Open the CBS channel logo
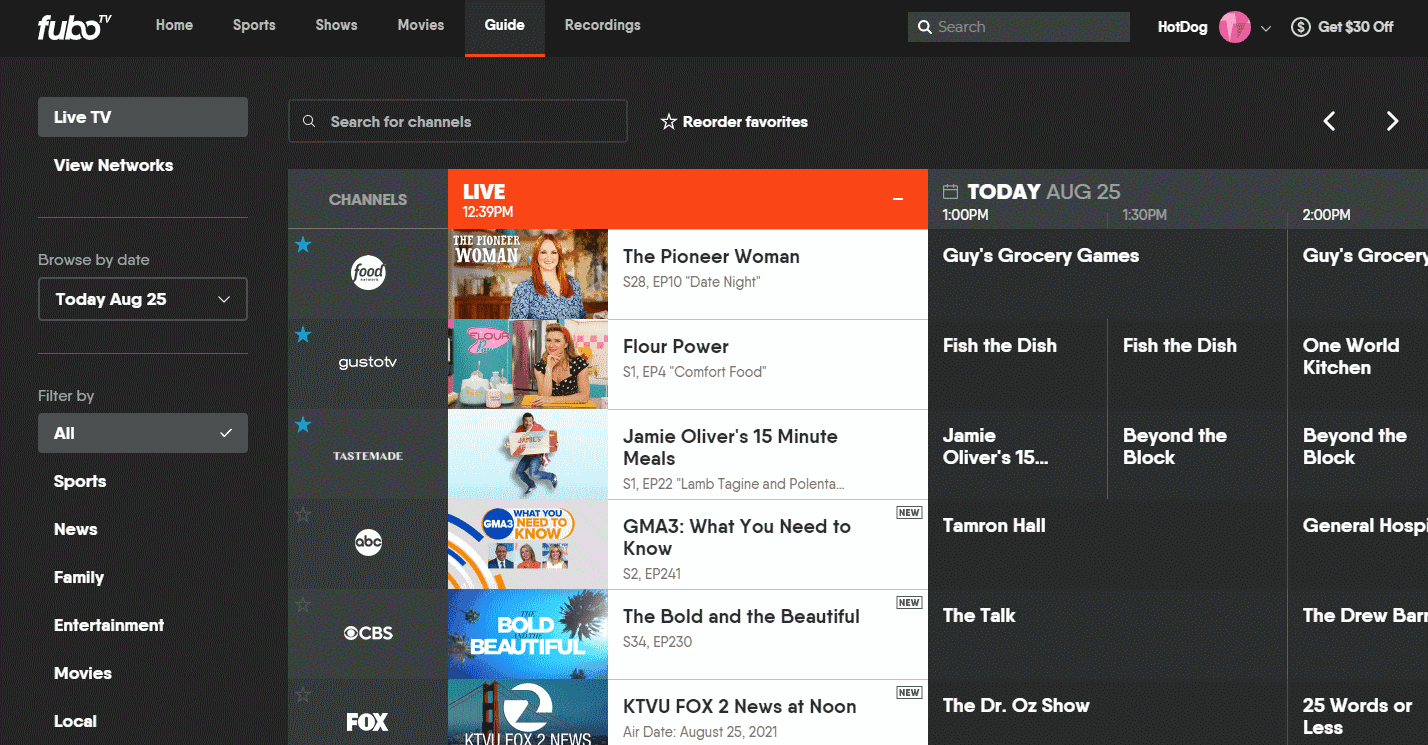Viewport: 1428px width, 745px height. pyautogui.click(x=368, y=633)
